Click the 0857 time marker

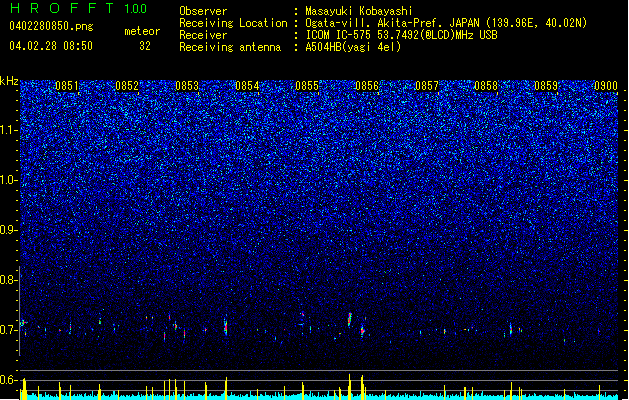(427, 86)
